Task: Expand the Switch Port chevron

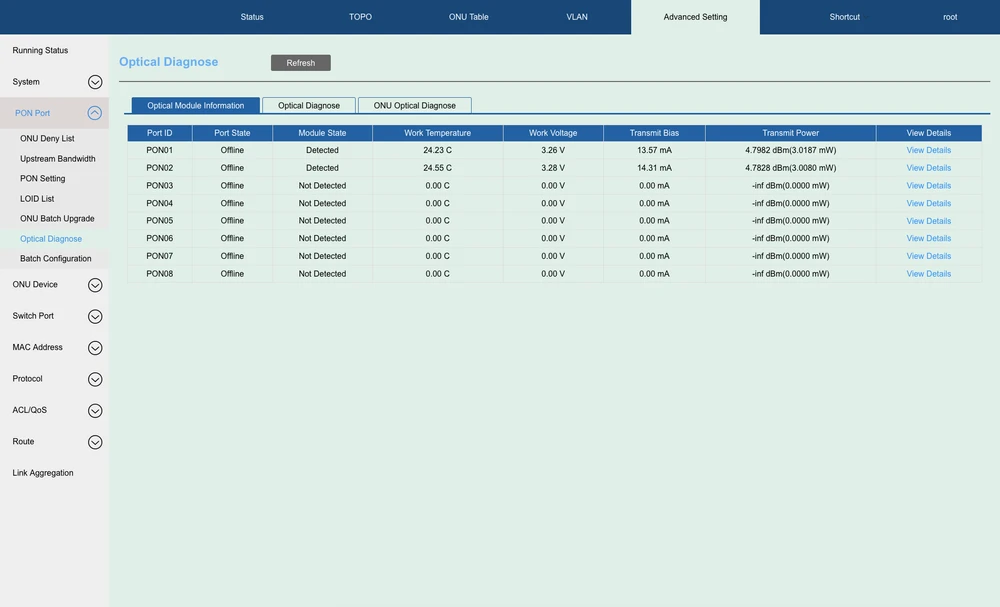Action: pos(95,316)
